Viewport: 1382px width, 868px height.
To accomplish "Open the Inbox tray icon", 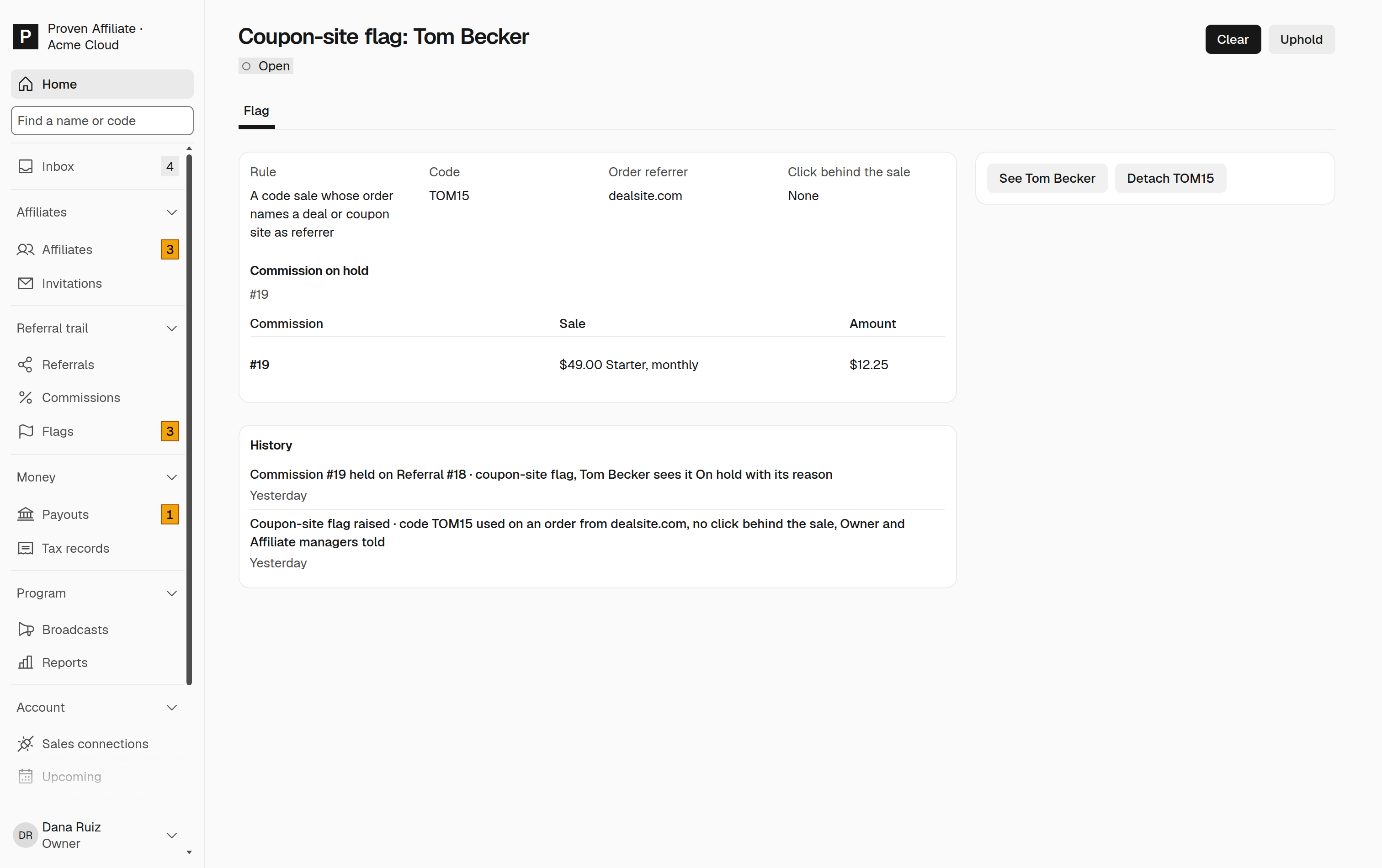I will click(x=25, y=166).
